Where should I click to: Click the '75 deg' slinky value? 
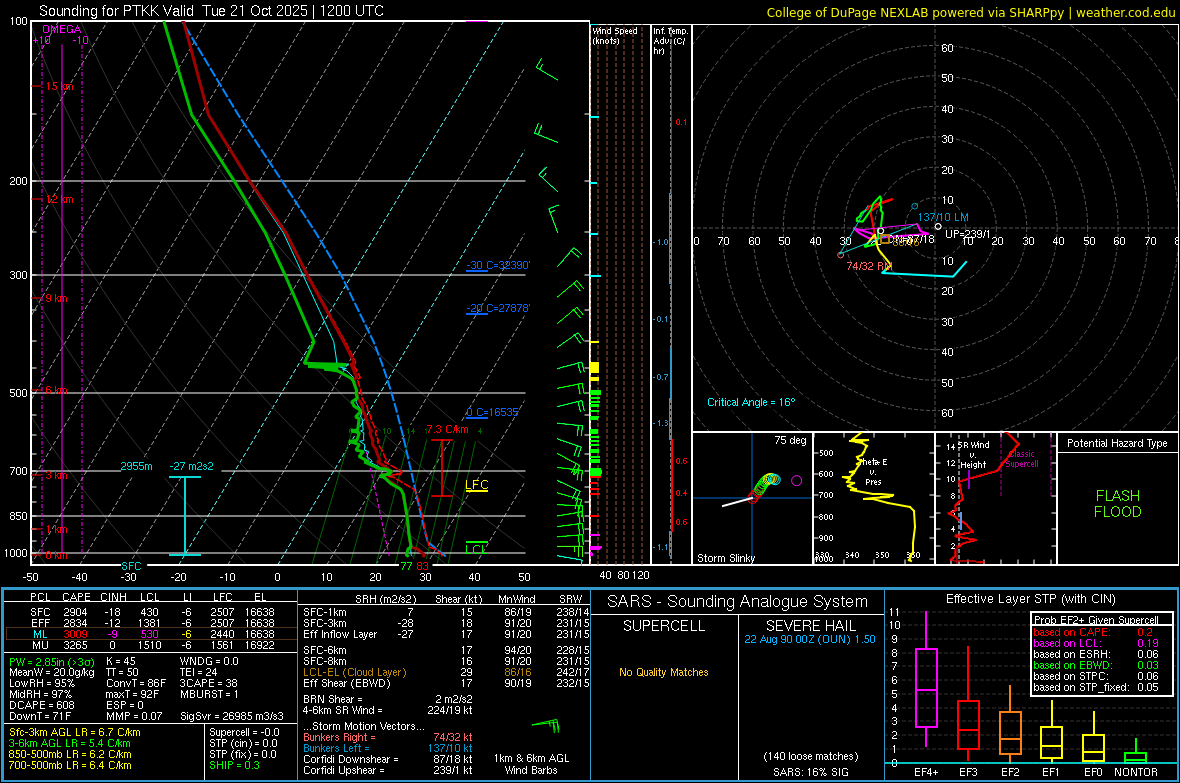click(x=790, y=440)
